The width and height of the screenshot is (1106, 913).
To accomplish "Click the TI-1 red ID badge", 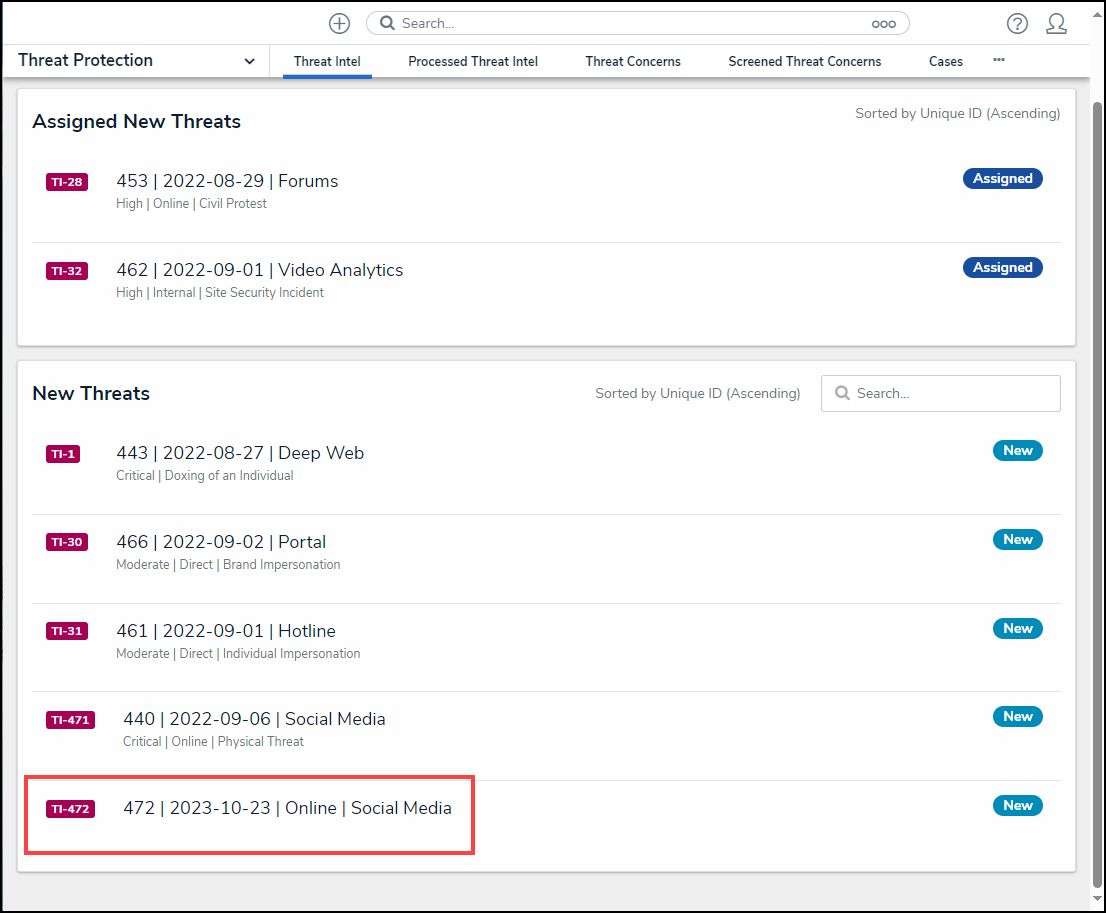I will pos(62,454).
